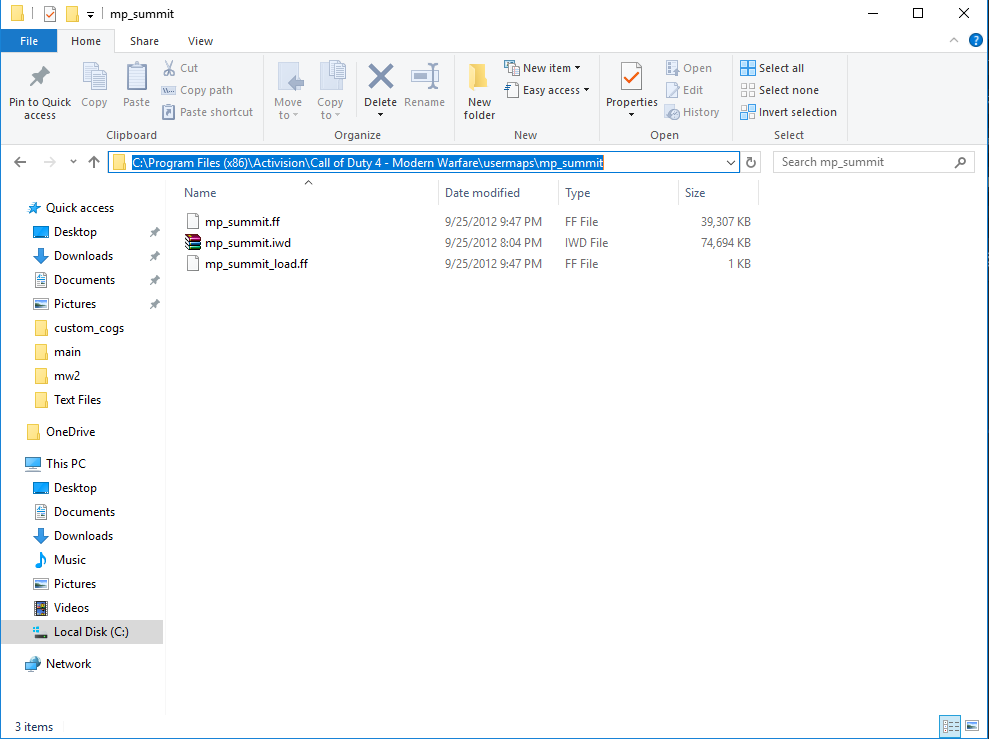Click the title bar Properties checkmark icon
This screenshot has height=739, width=989.
(x=50, y=13)
